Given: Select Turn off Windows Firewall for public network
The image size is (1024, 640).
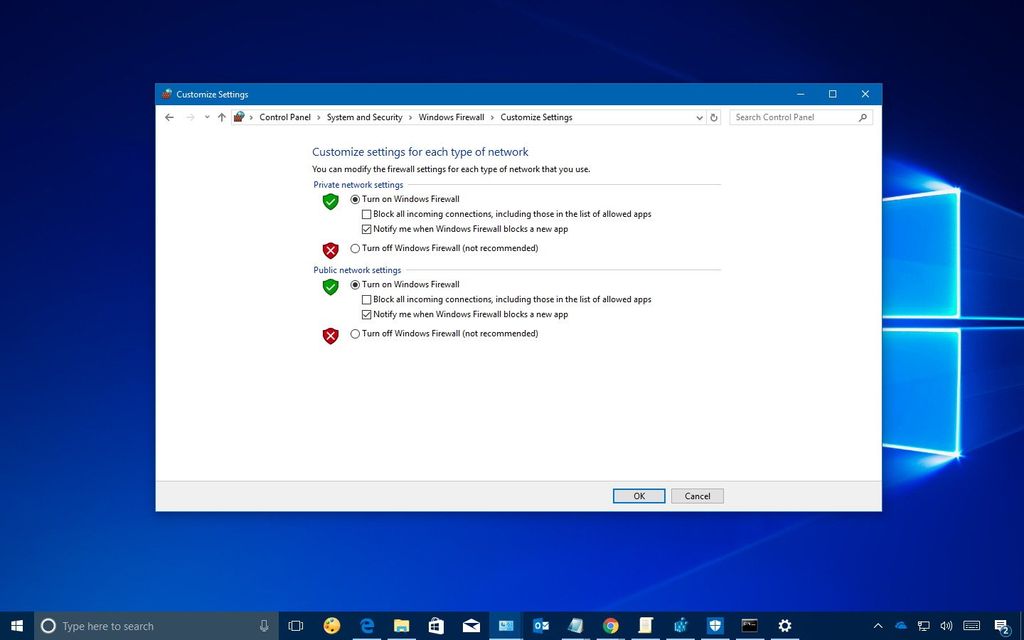Looking at the screenshot, I should point(355,333).
